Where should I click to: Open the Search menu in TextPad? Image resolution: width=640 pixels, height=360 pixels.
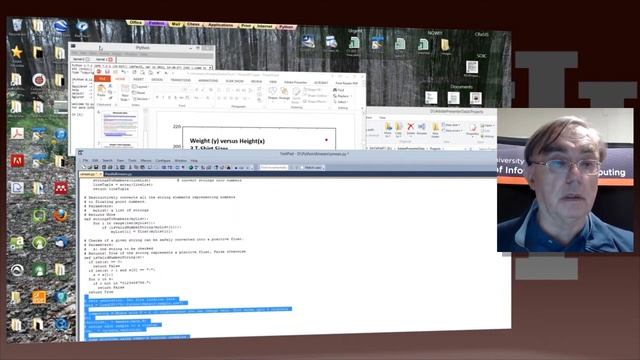click(x=107, y=161)
